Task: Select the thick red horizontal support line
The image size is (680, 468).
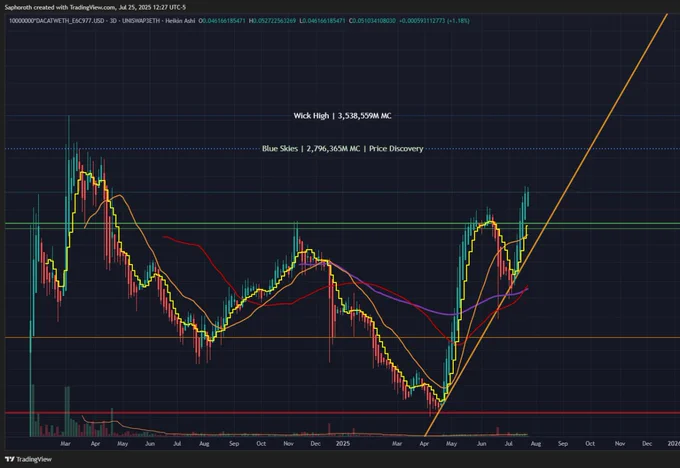Action: coord(342,412)
